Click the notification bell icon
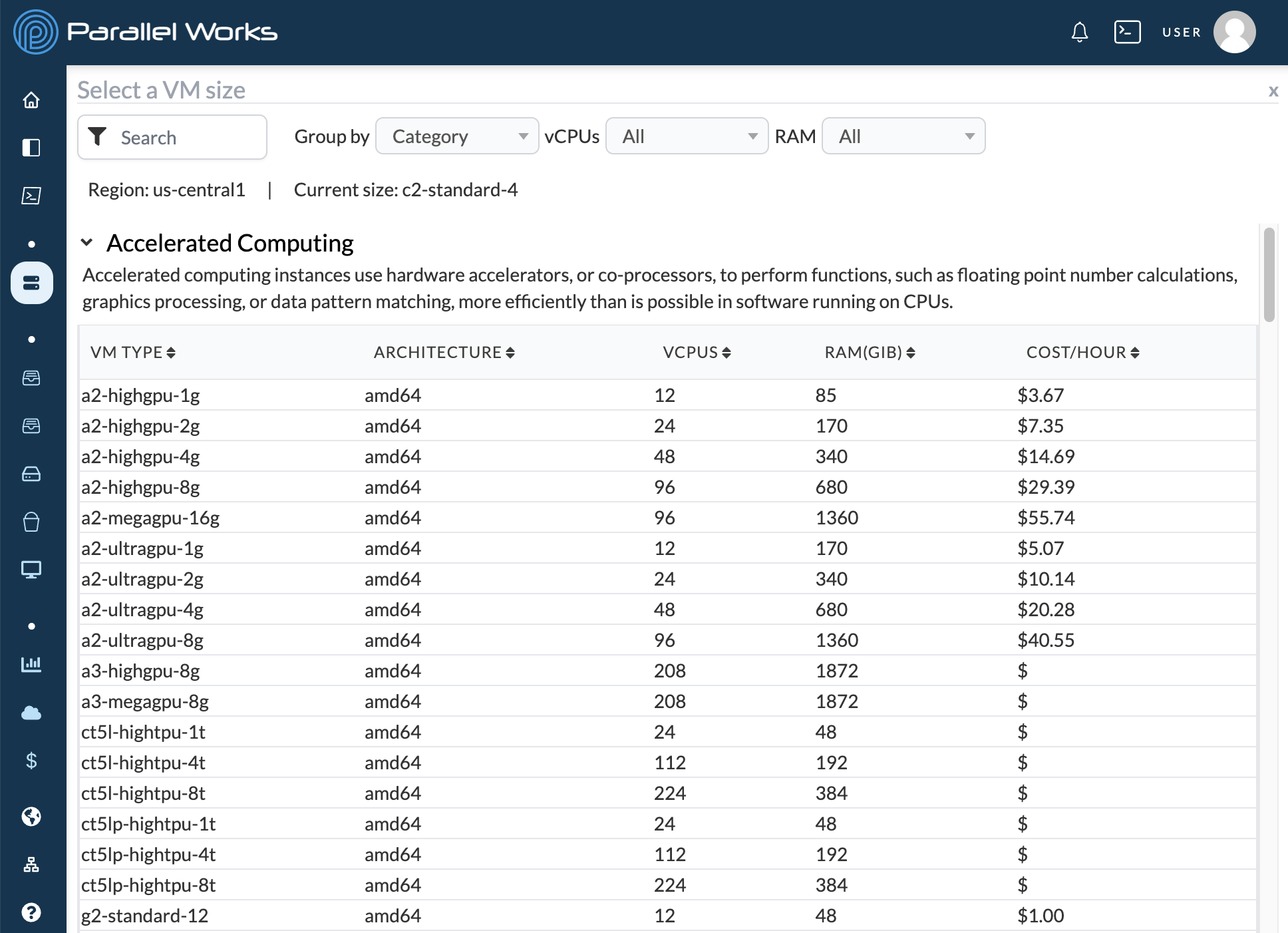This screenshot has width=1288, height=933. [1079, 30]
